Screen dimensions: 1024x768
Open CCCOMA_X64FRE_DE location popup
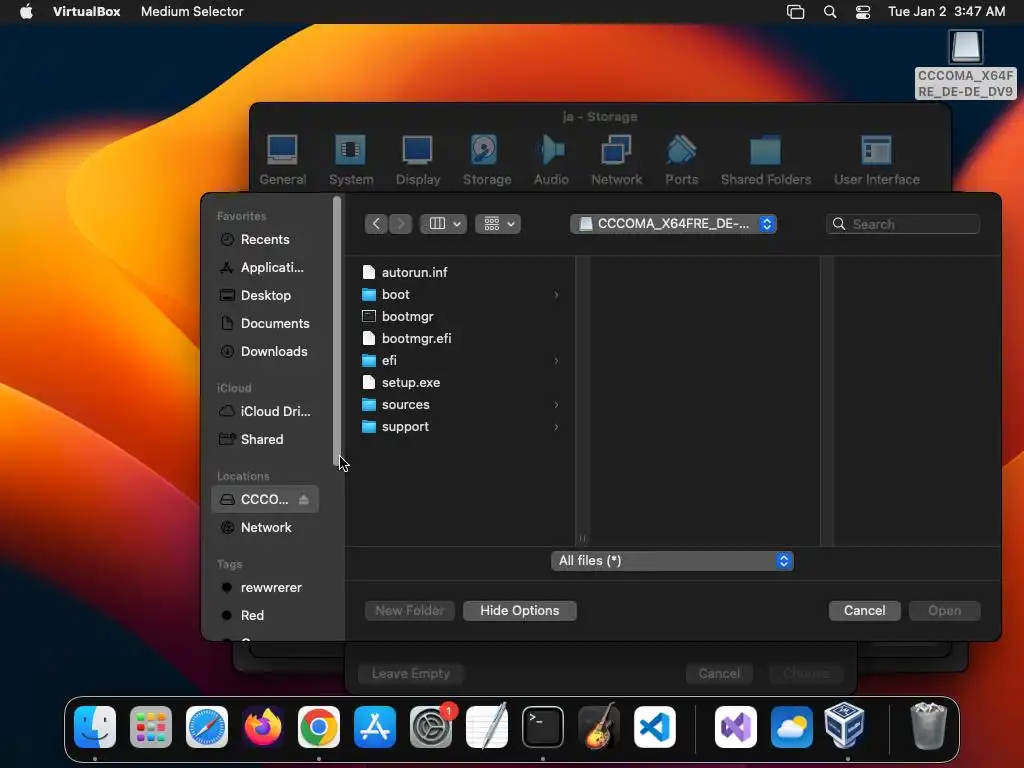tap(673, 224)
